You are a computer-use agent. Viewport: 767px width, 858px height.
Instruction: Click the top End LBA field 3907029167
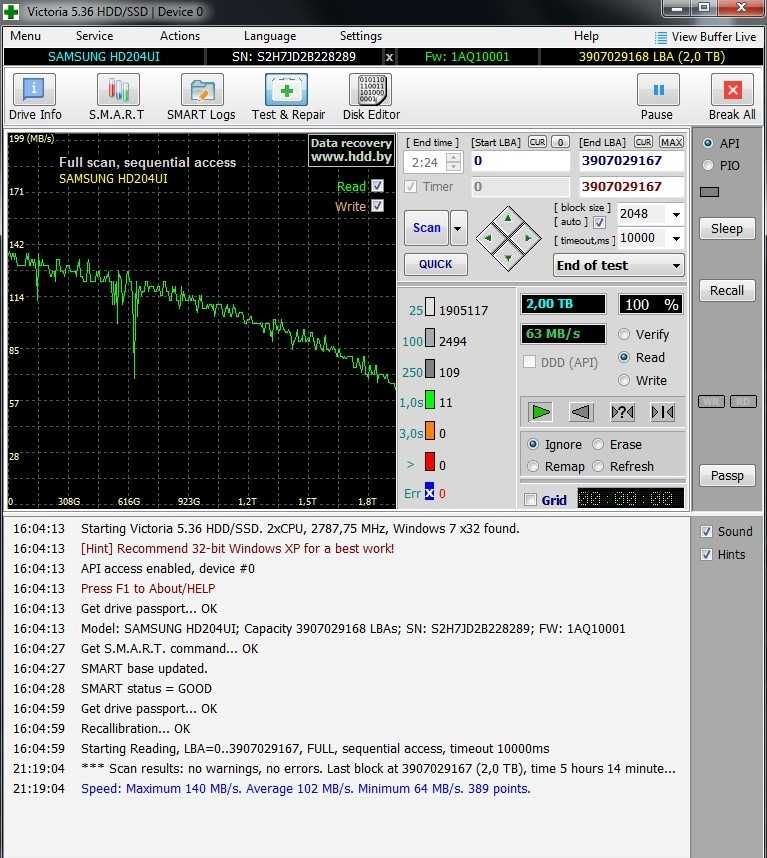click(x=631, y=161)
